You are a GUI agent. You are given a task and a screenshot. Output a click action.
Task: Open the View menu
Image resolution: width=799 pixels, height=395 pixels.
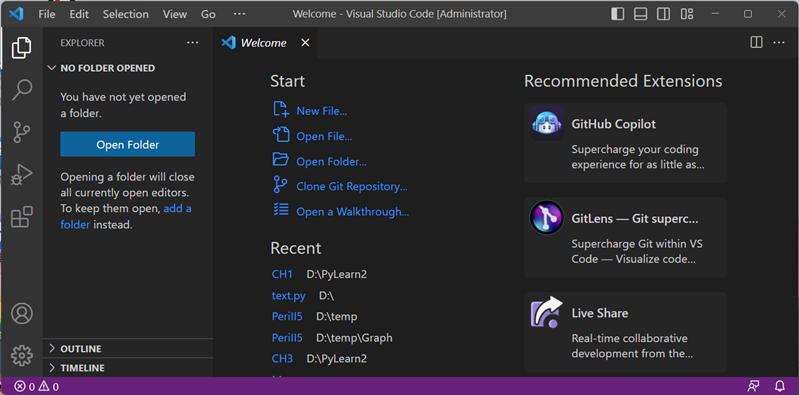pos(175,14)
